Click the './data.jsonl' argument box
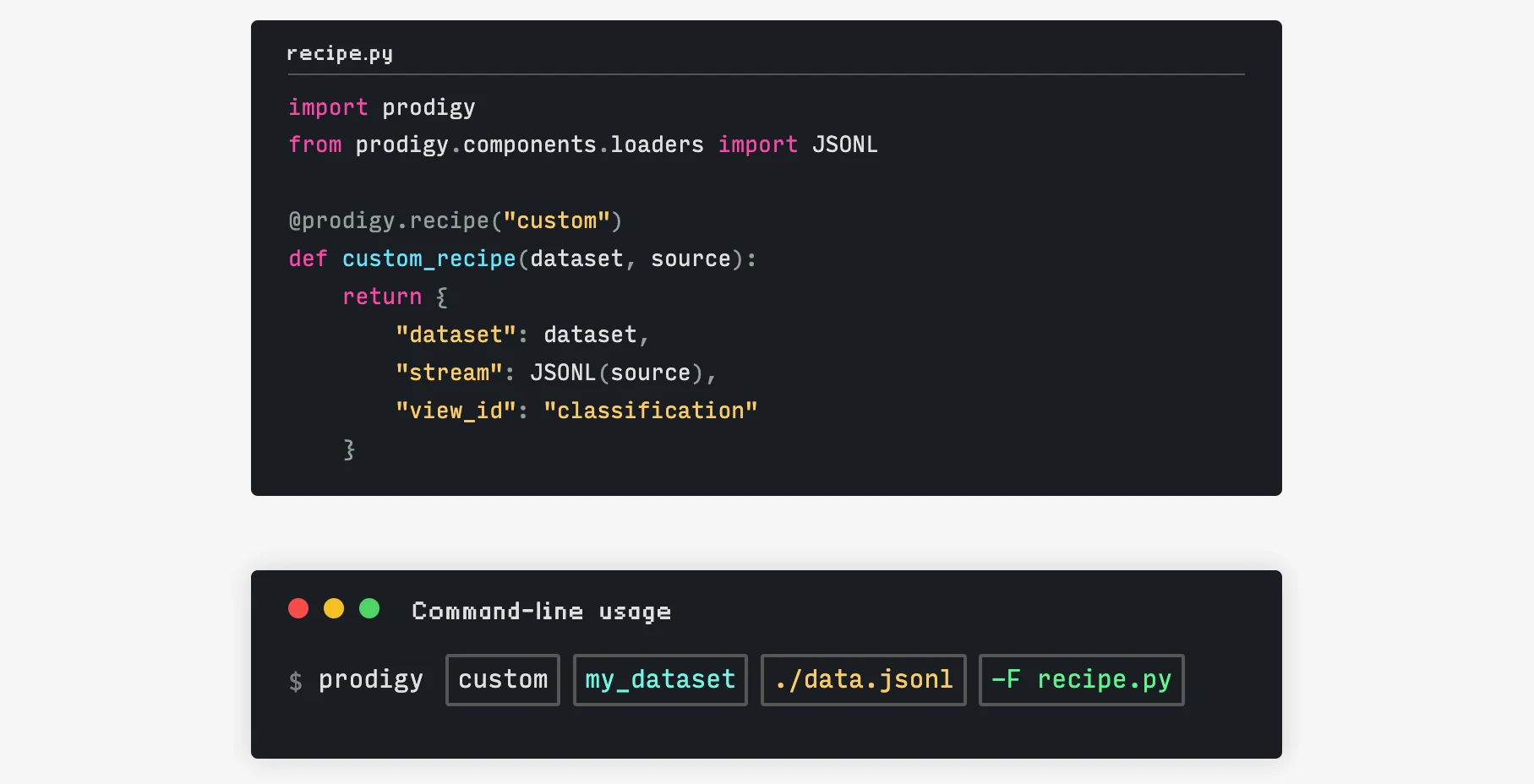1534x784 pixels. pos(864,679)
